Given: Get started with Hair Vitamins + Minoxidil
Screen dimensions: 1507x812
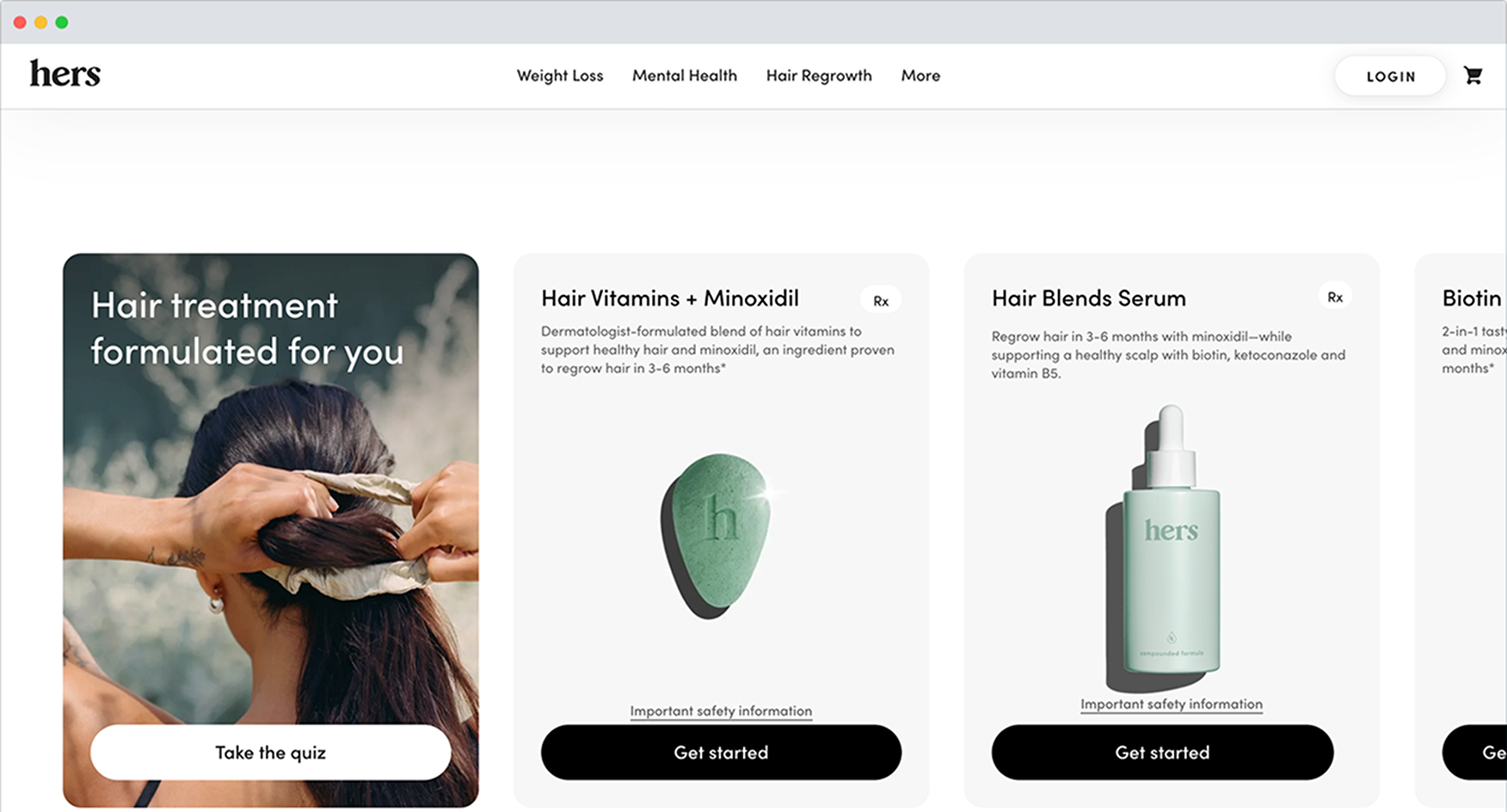Looking at the screenshot, I should (721, 753).
